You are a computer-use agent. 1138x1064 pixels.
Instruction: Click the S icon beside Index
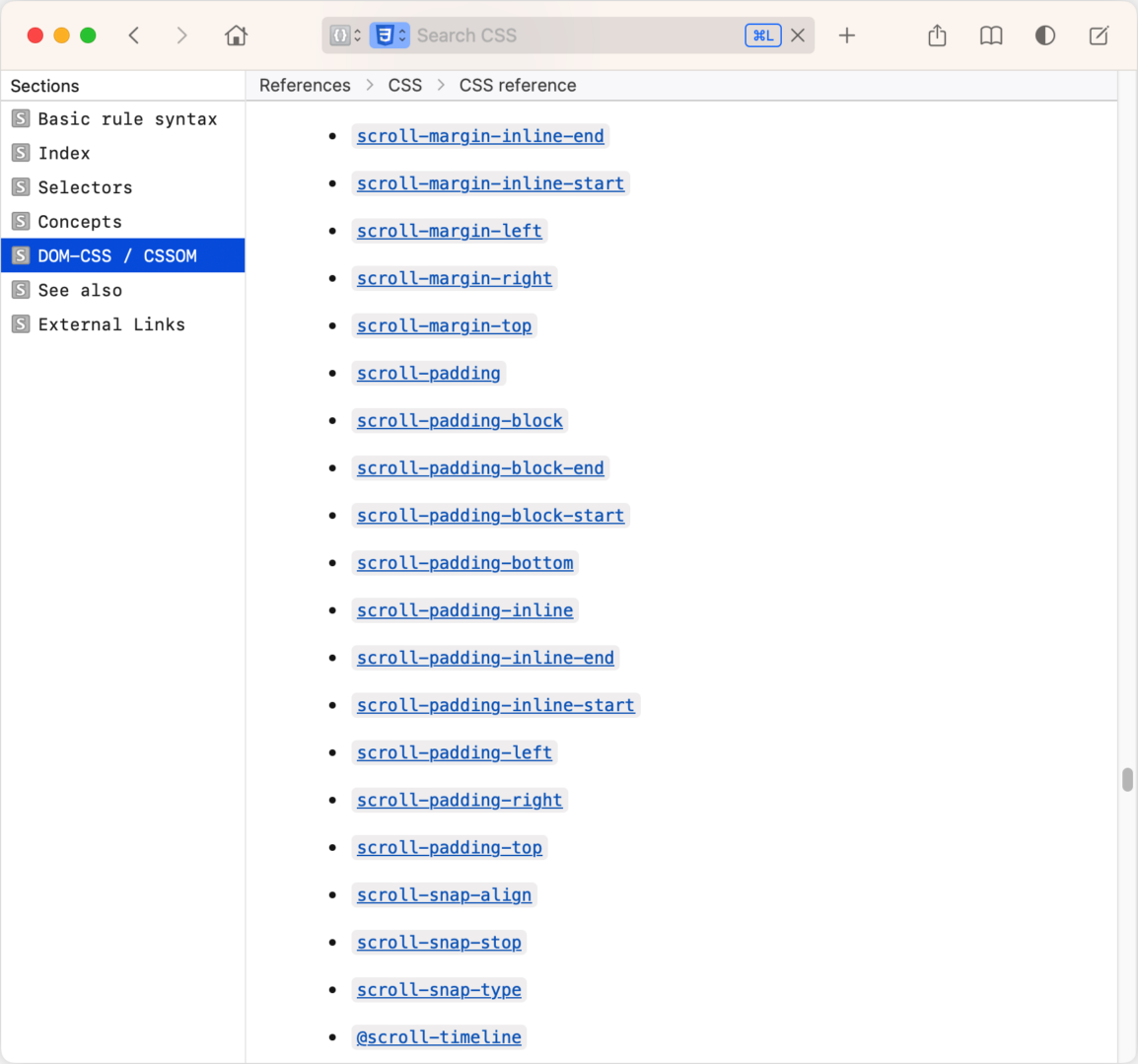point(21,153)
